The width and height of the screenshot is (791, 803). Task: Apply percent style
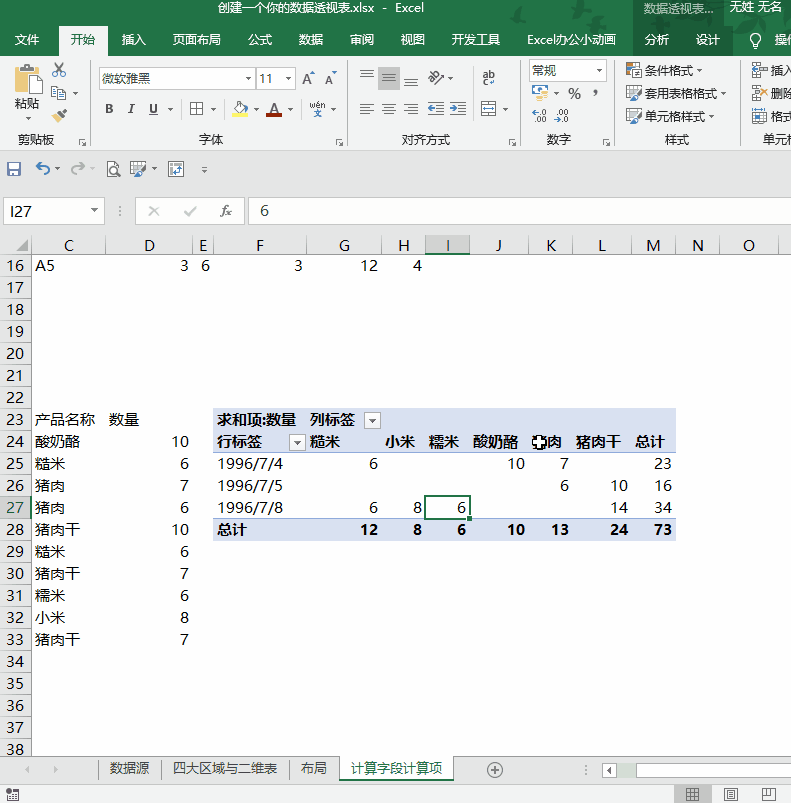click(x=574, y=93)
